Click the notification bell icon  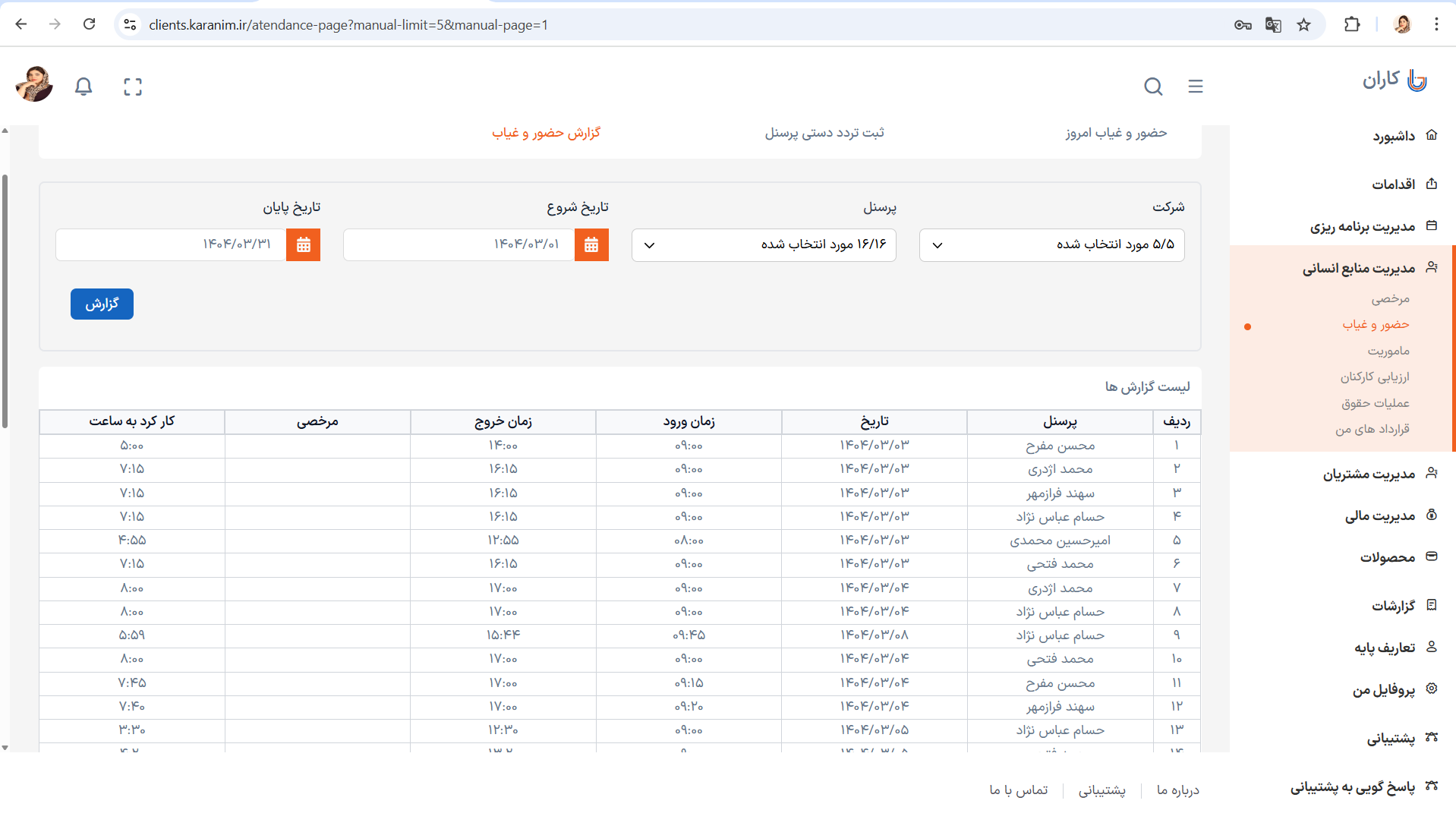click(x=84, y=87)
